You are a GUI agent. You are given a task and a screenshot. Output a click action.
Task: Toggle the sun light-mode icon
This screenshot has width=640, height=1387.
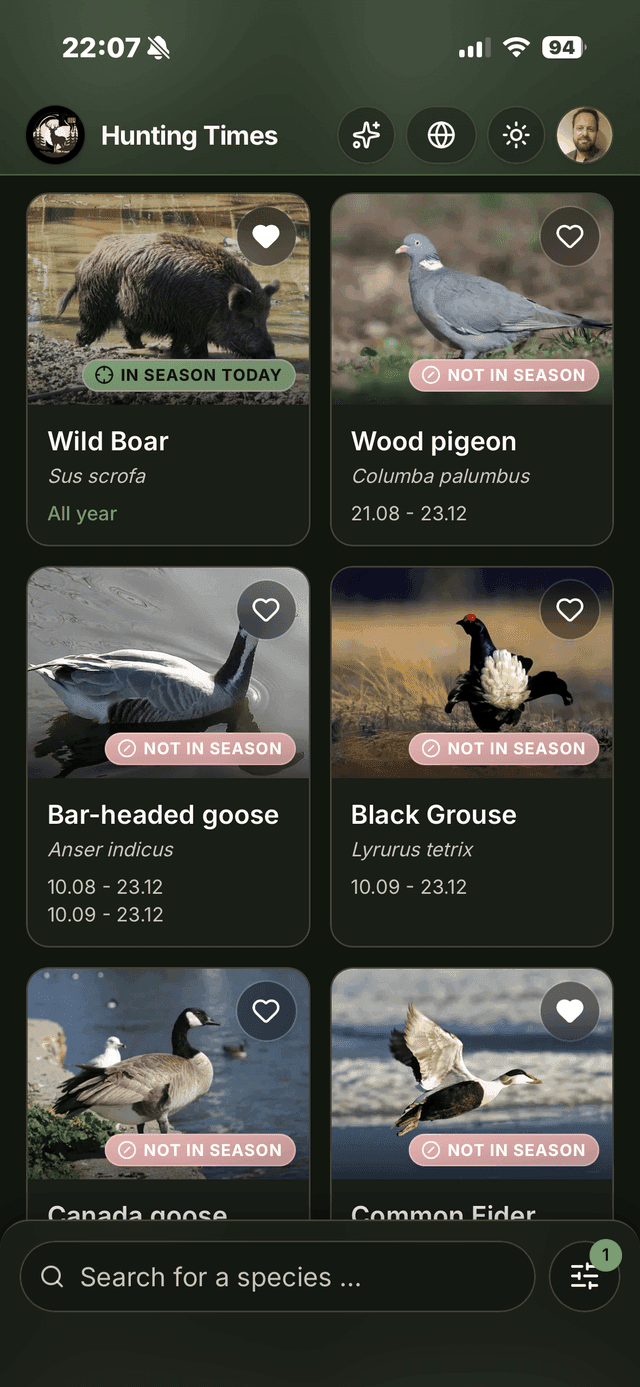coord(516,135)
